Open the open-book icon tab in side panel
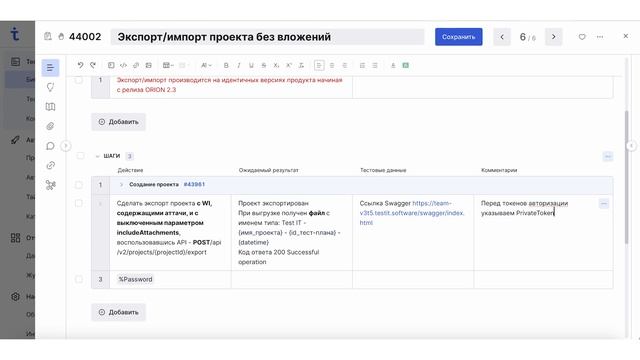 pyautogui.click(x=50, y=107)
